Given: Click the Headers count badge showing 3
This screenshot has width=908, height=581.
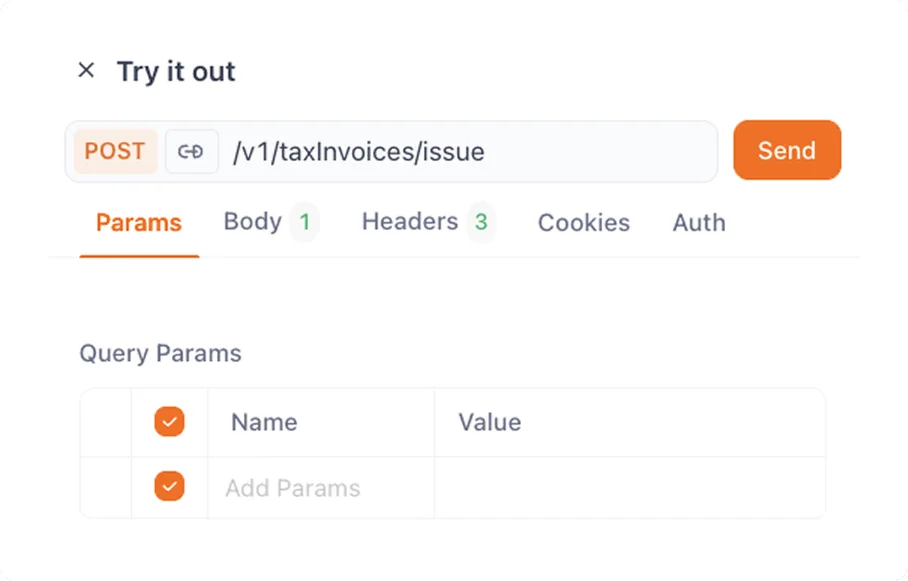Looking at the screenshot, I should pyautogui.click(x=481, y=222).
